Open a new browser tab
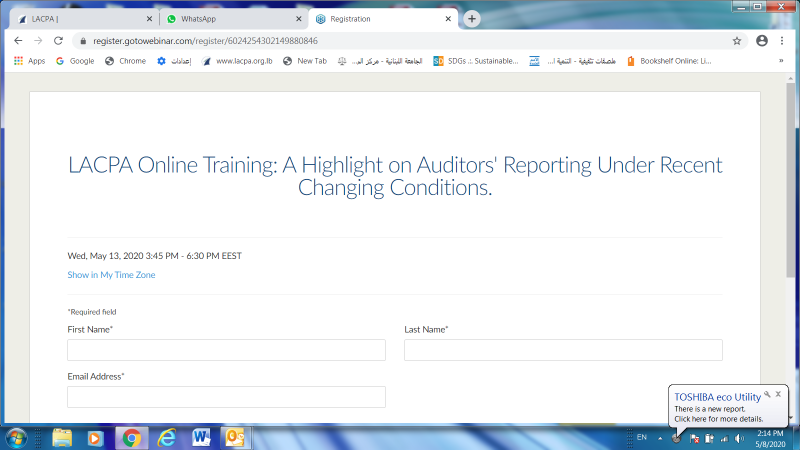 pyautogui.click(x=472, y=19)
